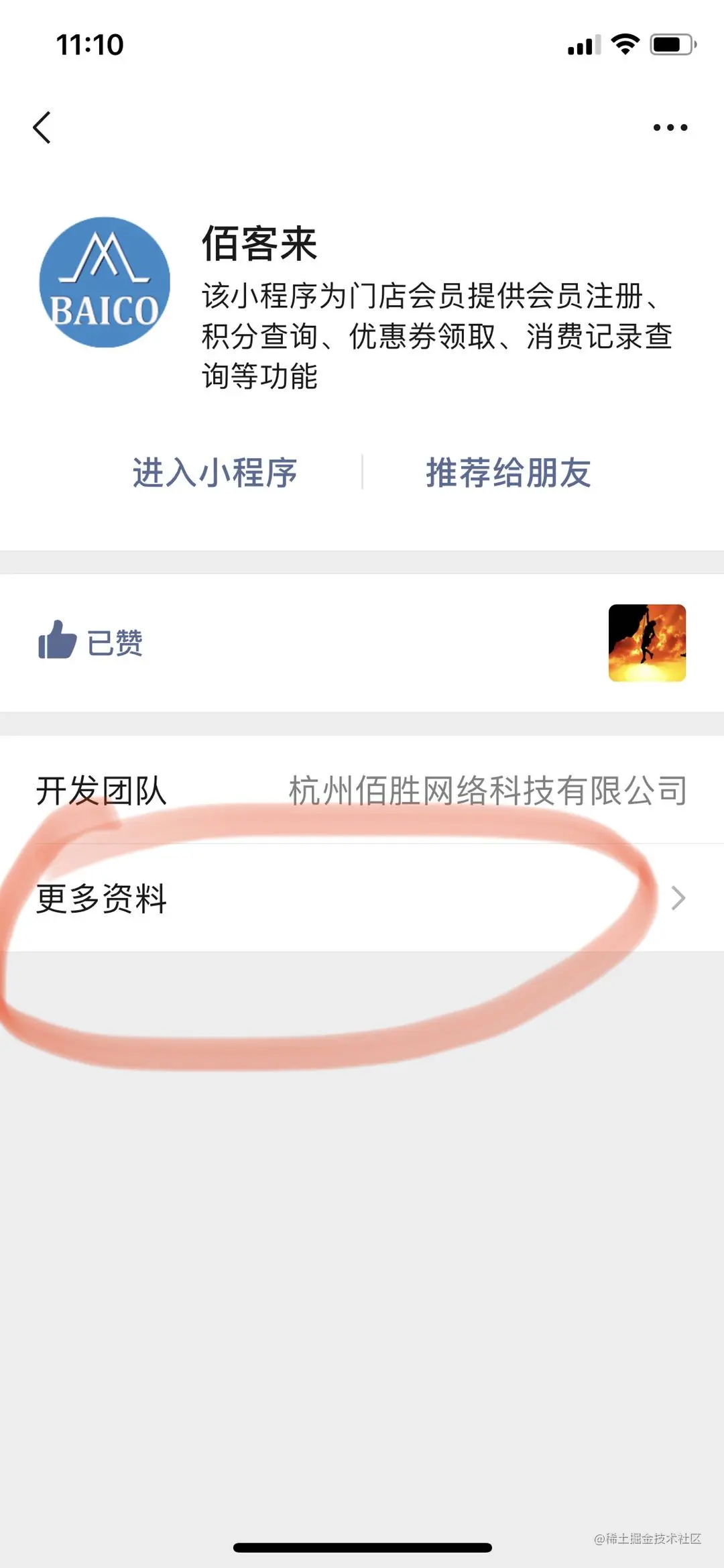Toggle the thumbs-up liked icon
This screenshot has height=1568, width=724.
pos(58,640)
